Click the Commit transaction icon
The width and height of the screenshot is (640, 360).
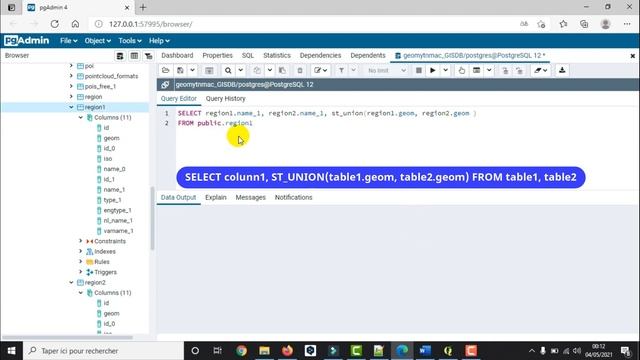tap(505, 71)
